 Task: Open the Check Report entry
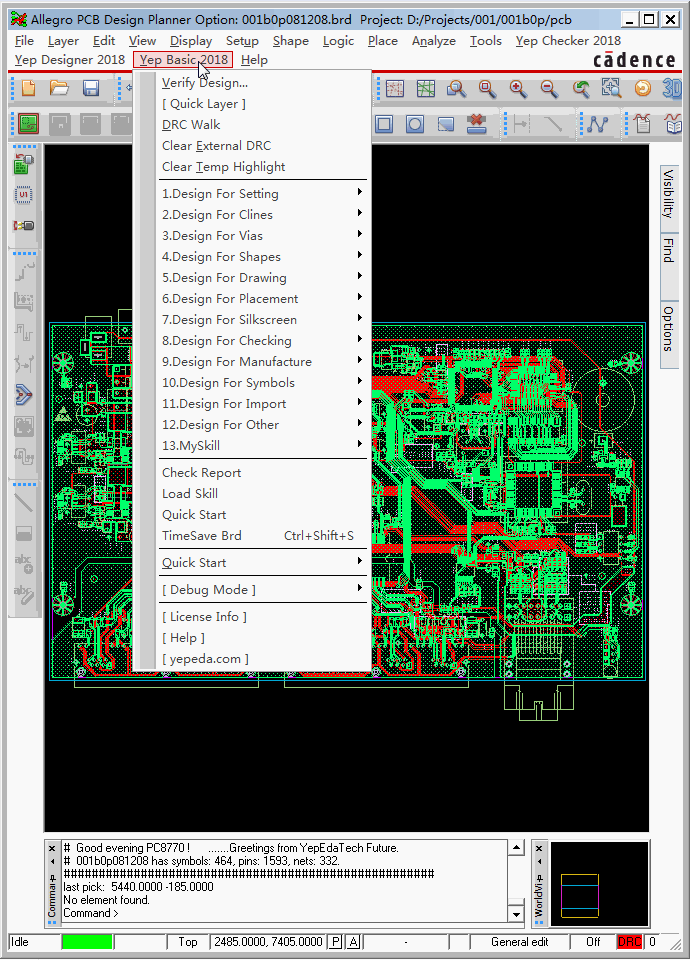coord(262,473)
